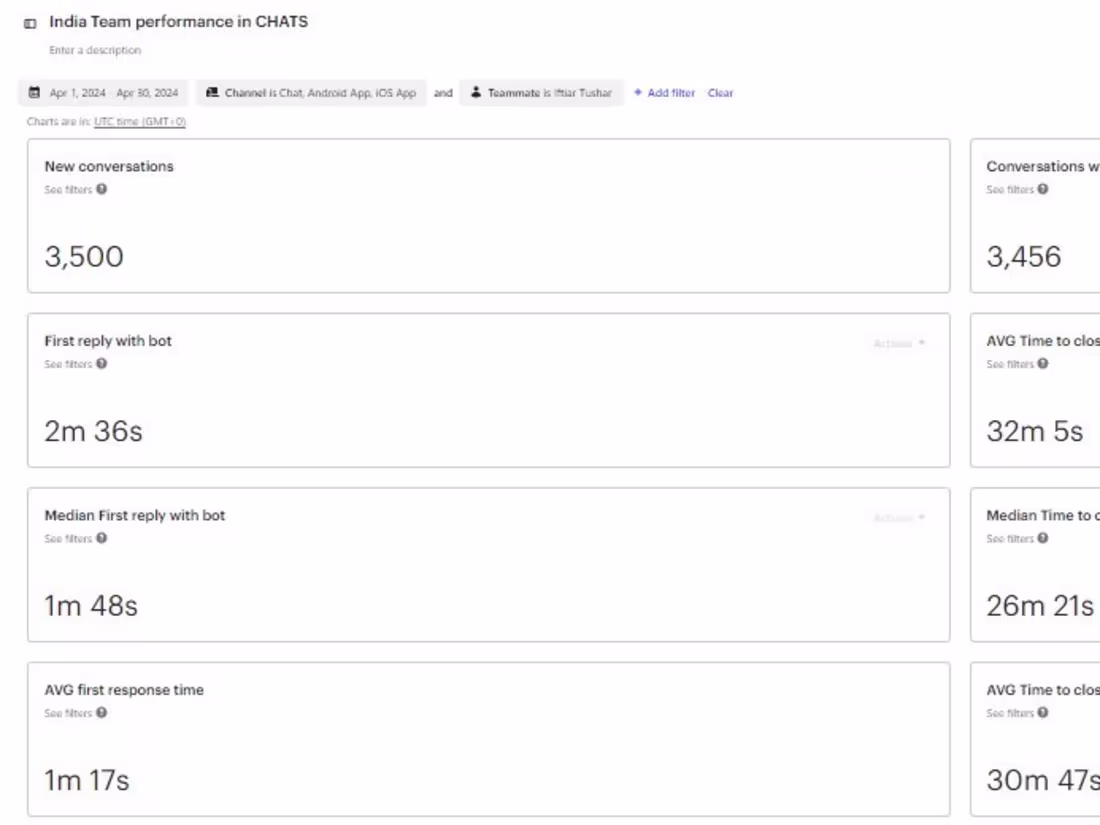Click calendar icon in date range filter

(34, 92)
